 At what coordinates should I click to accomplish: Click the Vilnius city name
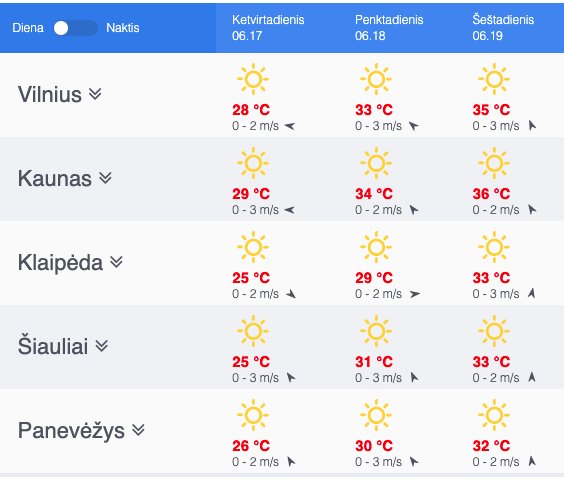[x=50, y=95]
